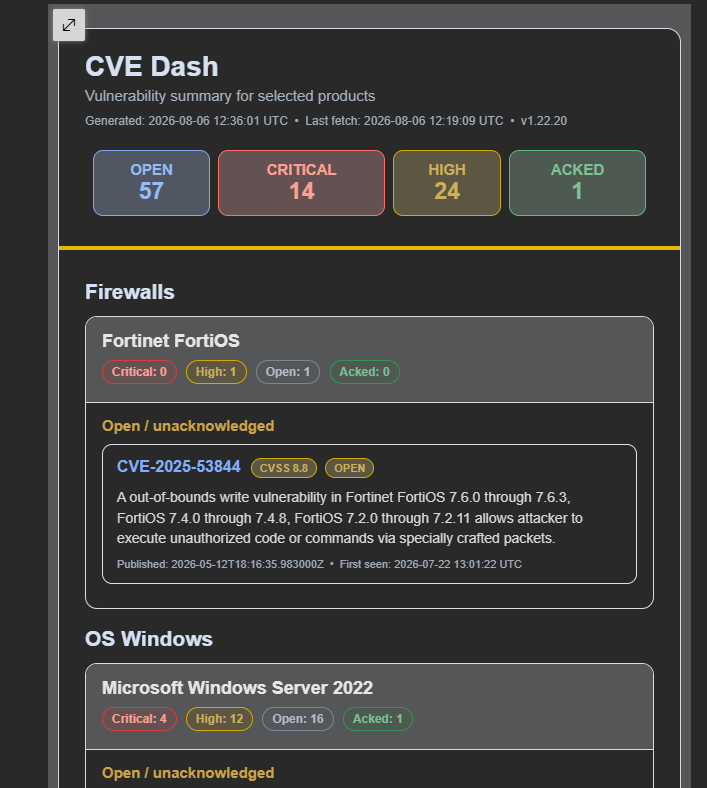Click the OPEN status badge on CVE-2025-53844

(x=349, y=468)
